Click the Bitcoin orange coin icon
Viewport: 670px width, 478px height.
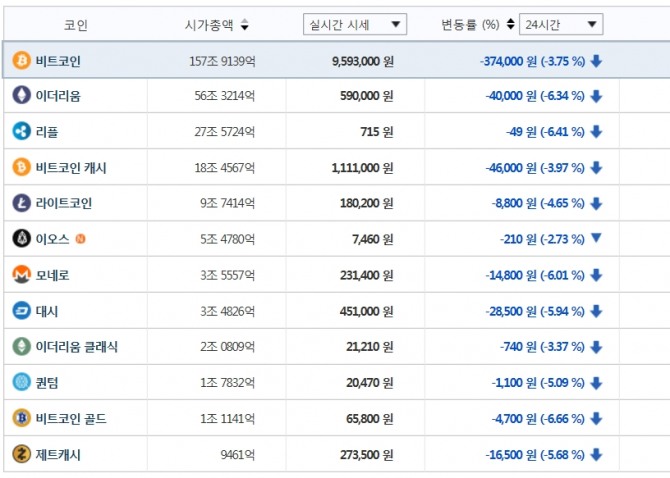pyautogui.click(x=21, y=61)
